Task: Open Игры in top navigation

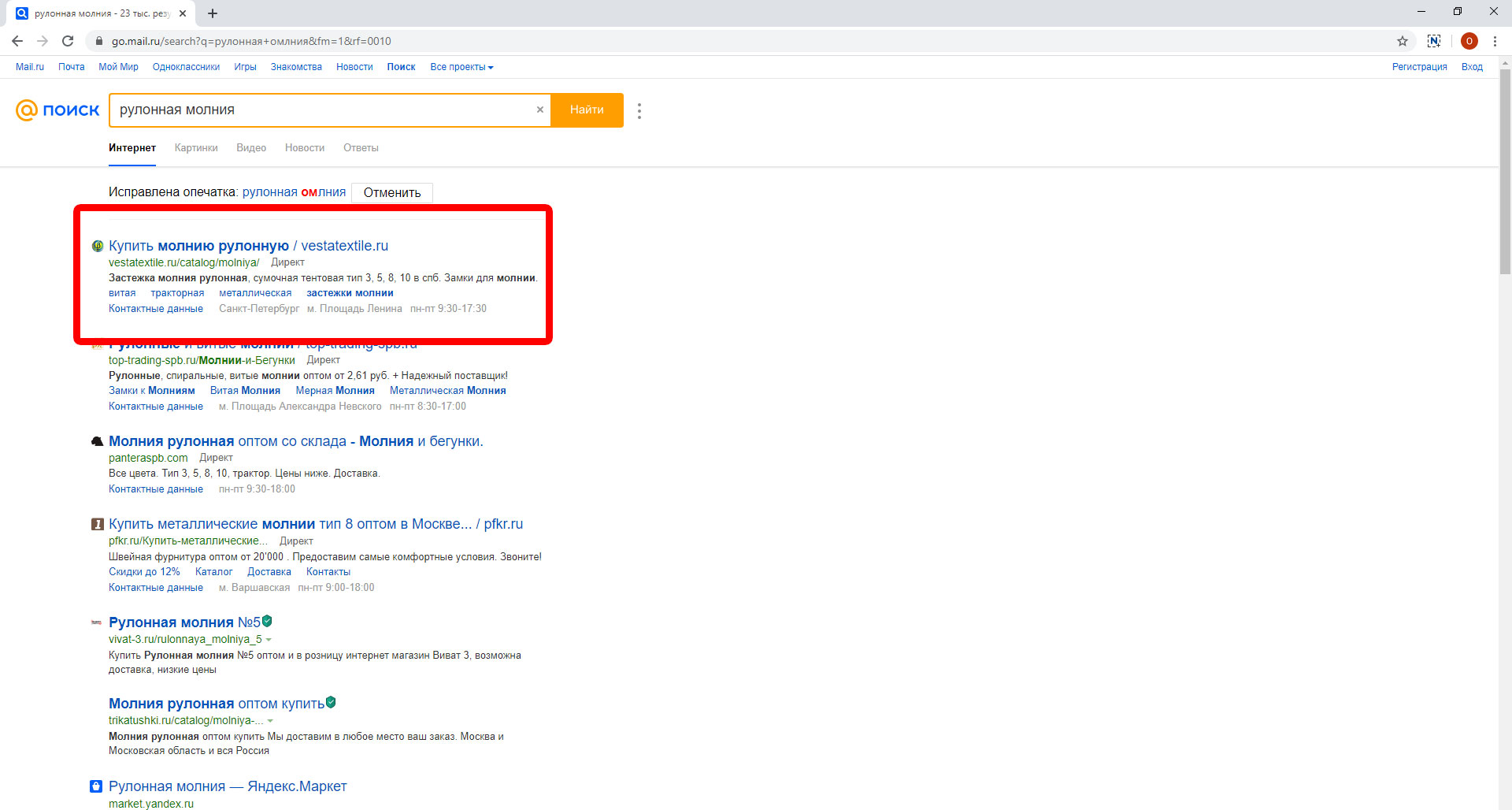Action: 245,67
